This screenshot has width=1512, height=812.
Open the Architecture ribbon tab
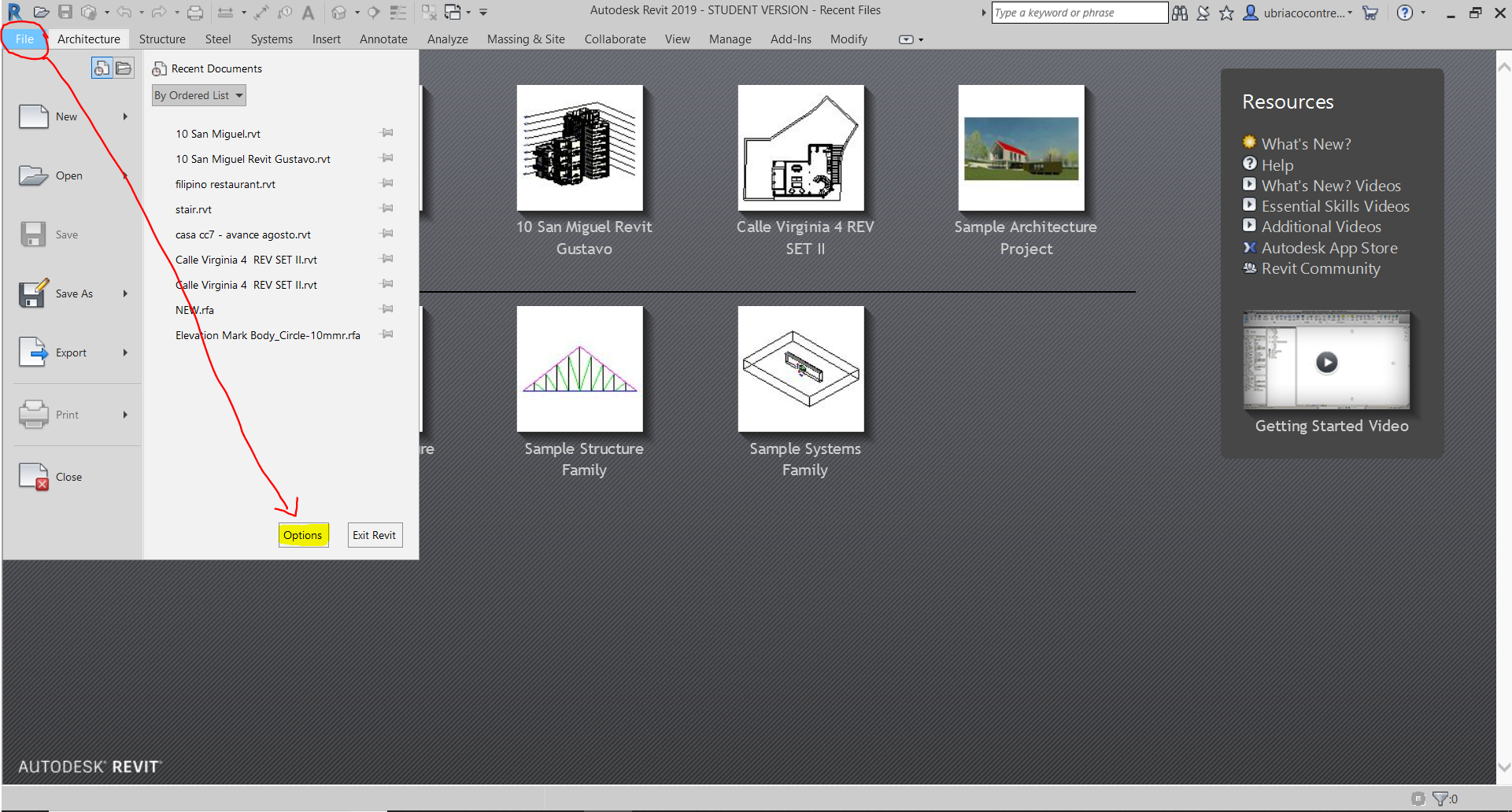point(89,39)
